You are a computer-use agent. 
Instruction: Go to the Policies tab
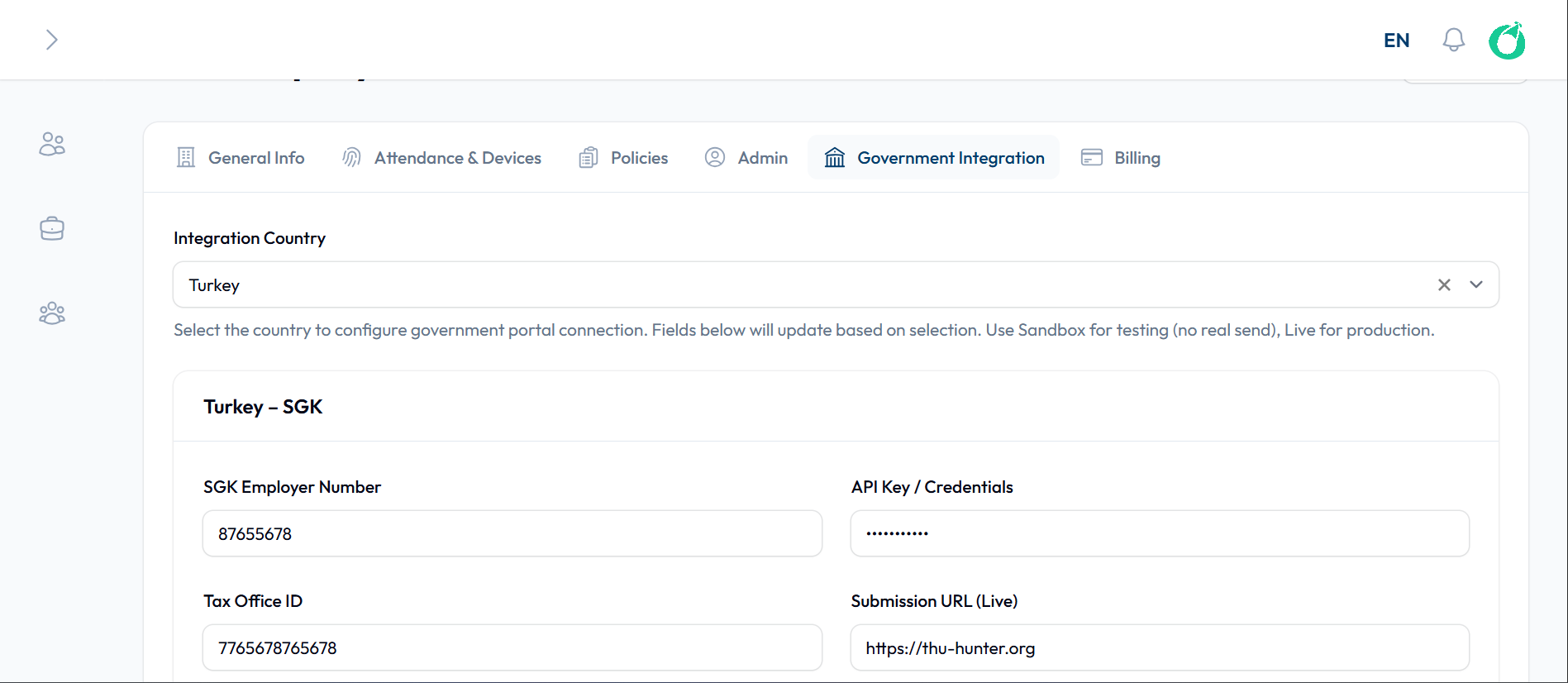(x=624, y=158)
